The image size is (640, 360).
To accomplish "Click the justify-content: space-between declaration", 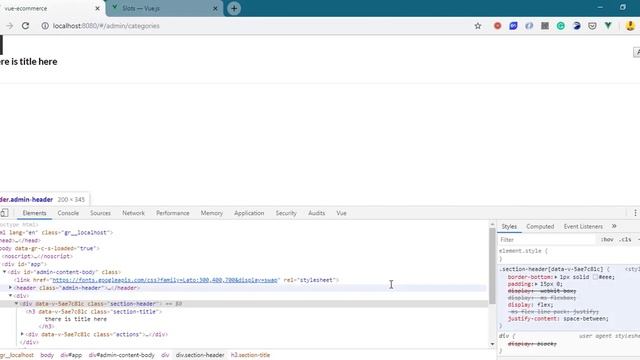I will point(558,319).
